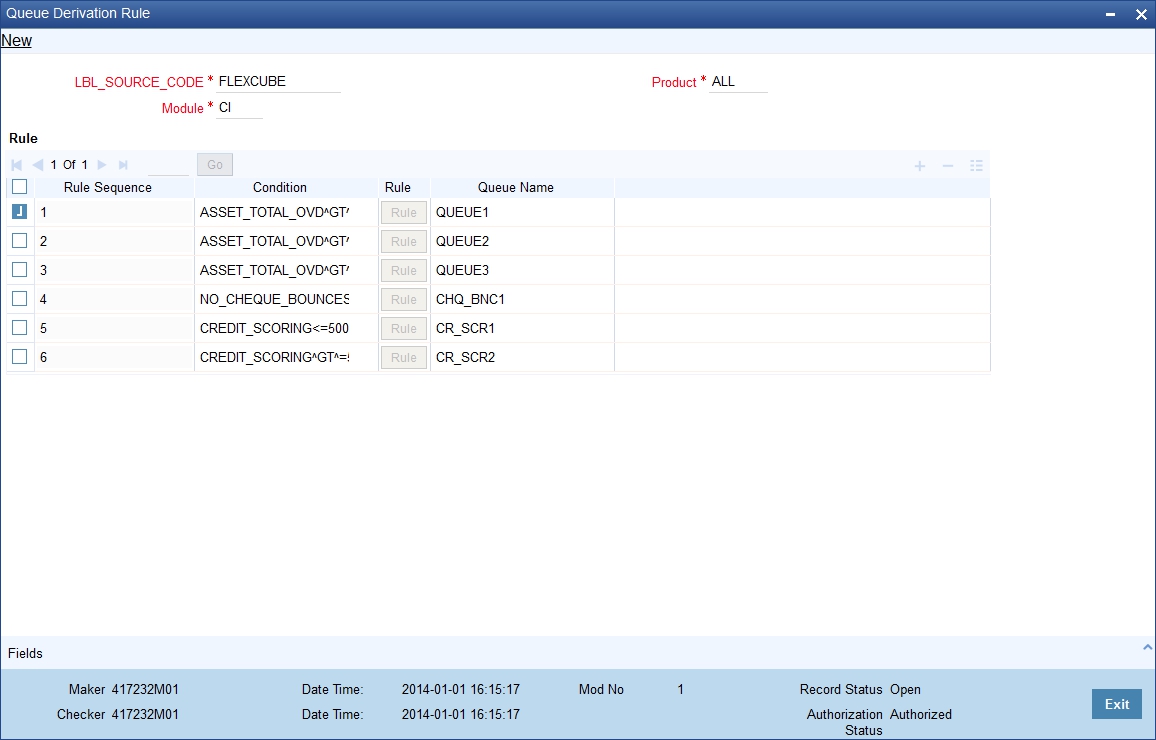Click the Exit button

pyautogui.click(x=1116, y=704)
